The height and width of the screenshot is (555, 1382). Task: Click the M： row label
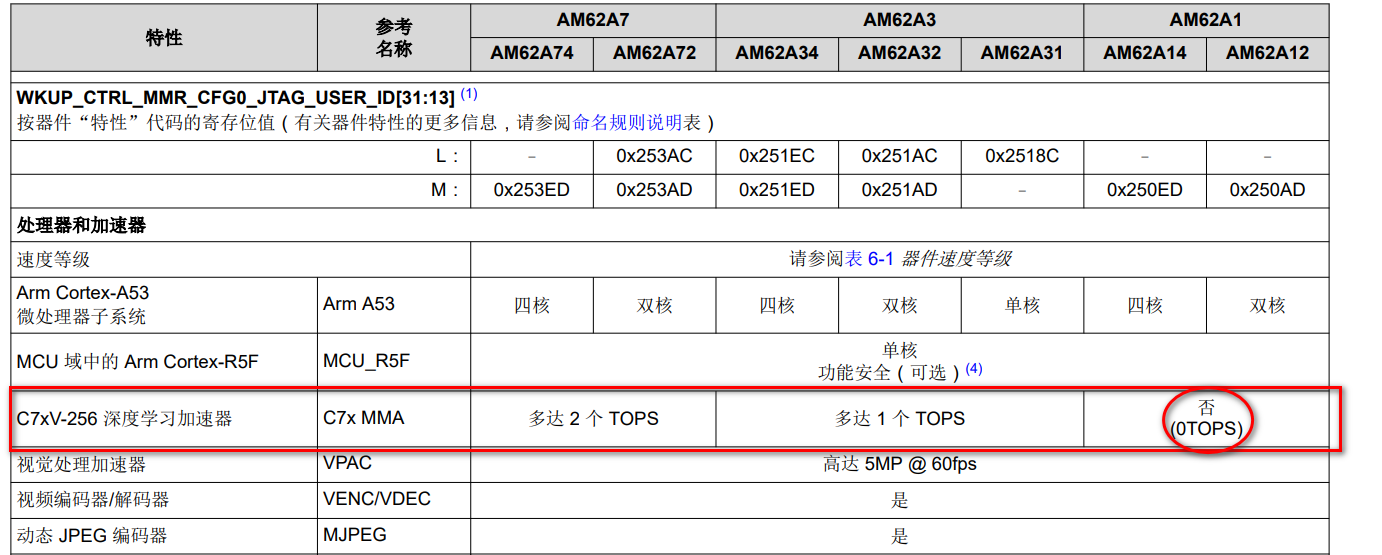(x=446, y=189)
